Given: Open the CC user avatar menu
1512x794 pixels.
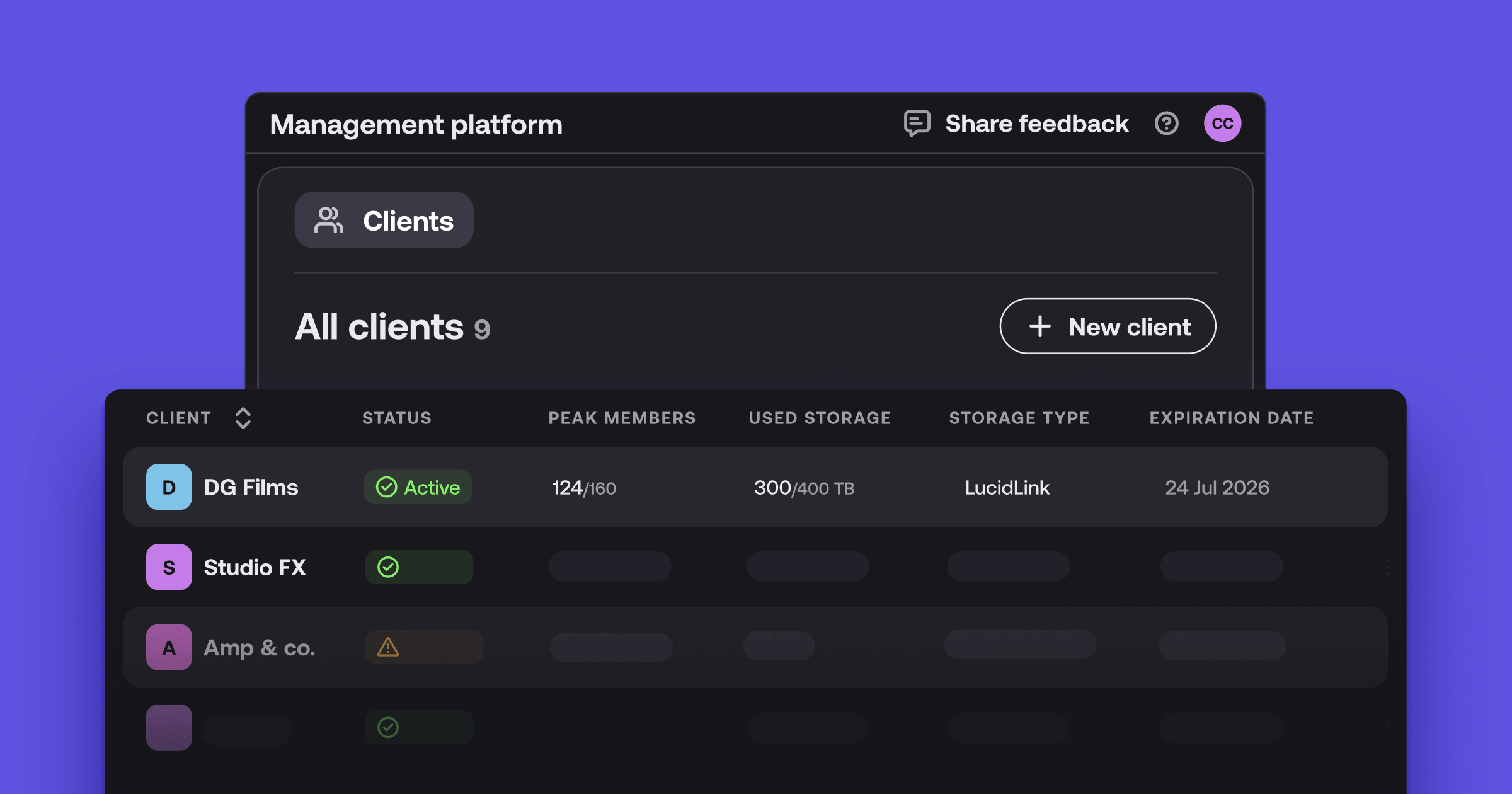Looking at the screenshot, I should (1222, 123).
